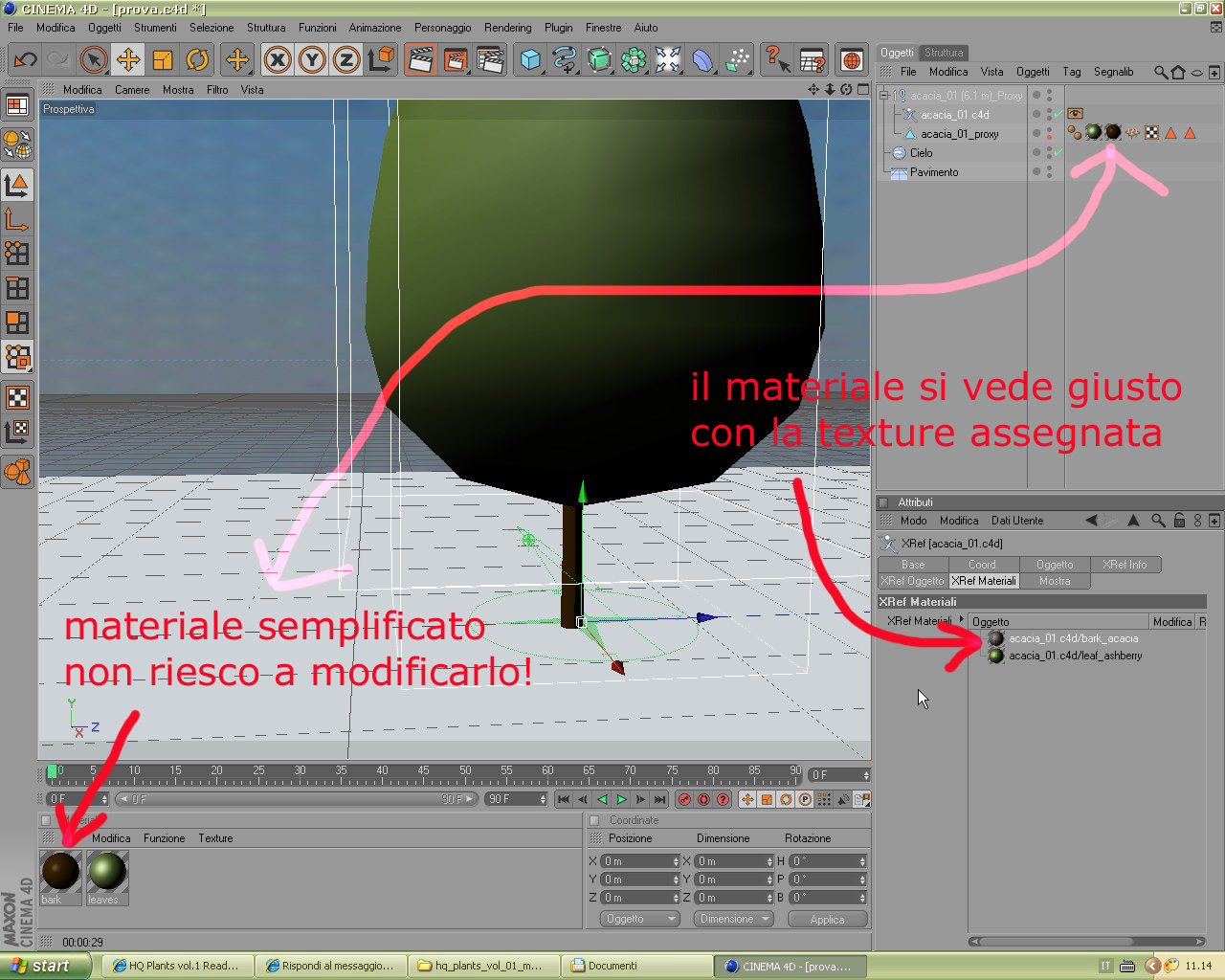The image size is (1225, 980).
Task: Toggle the green checkmark for Cielo object
Action: pos(1058,153)
